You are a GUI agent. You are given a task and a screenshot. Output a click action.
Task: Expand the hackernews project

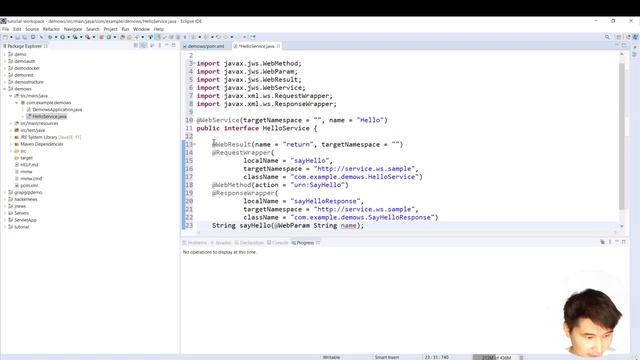pyautogui.click(x=5, y=199)
